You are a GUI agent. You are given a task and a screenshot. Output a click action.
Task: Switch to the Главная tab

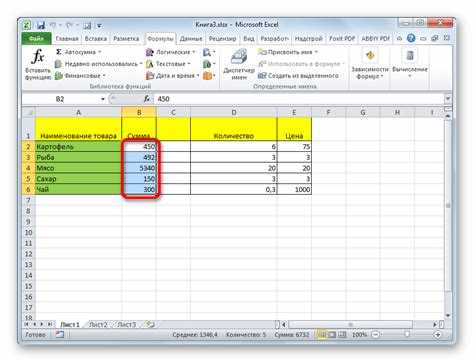[67, 39]
